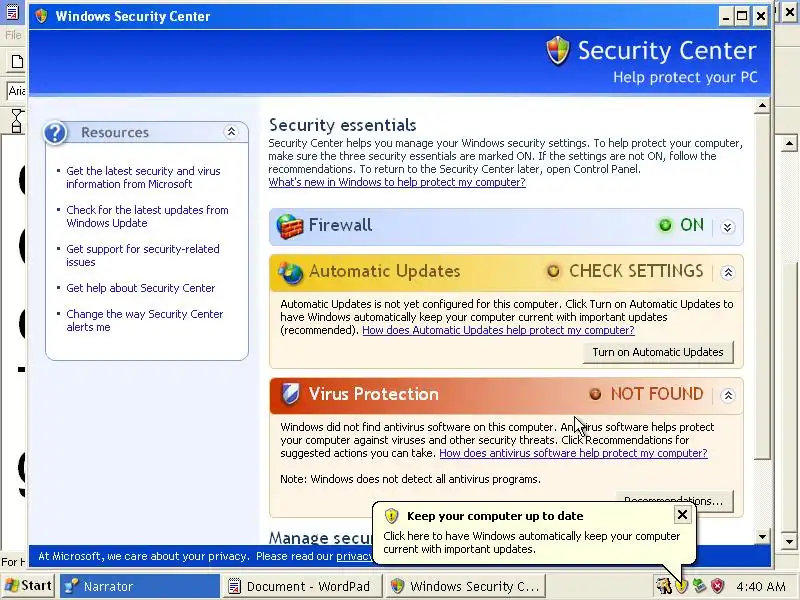The width and height of the screenshot is (800, 600).
Task: Click the title bar shield icon
Action: click(x=41, y=16)
